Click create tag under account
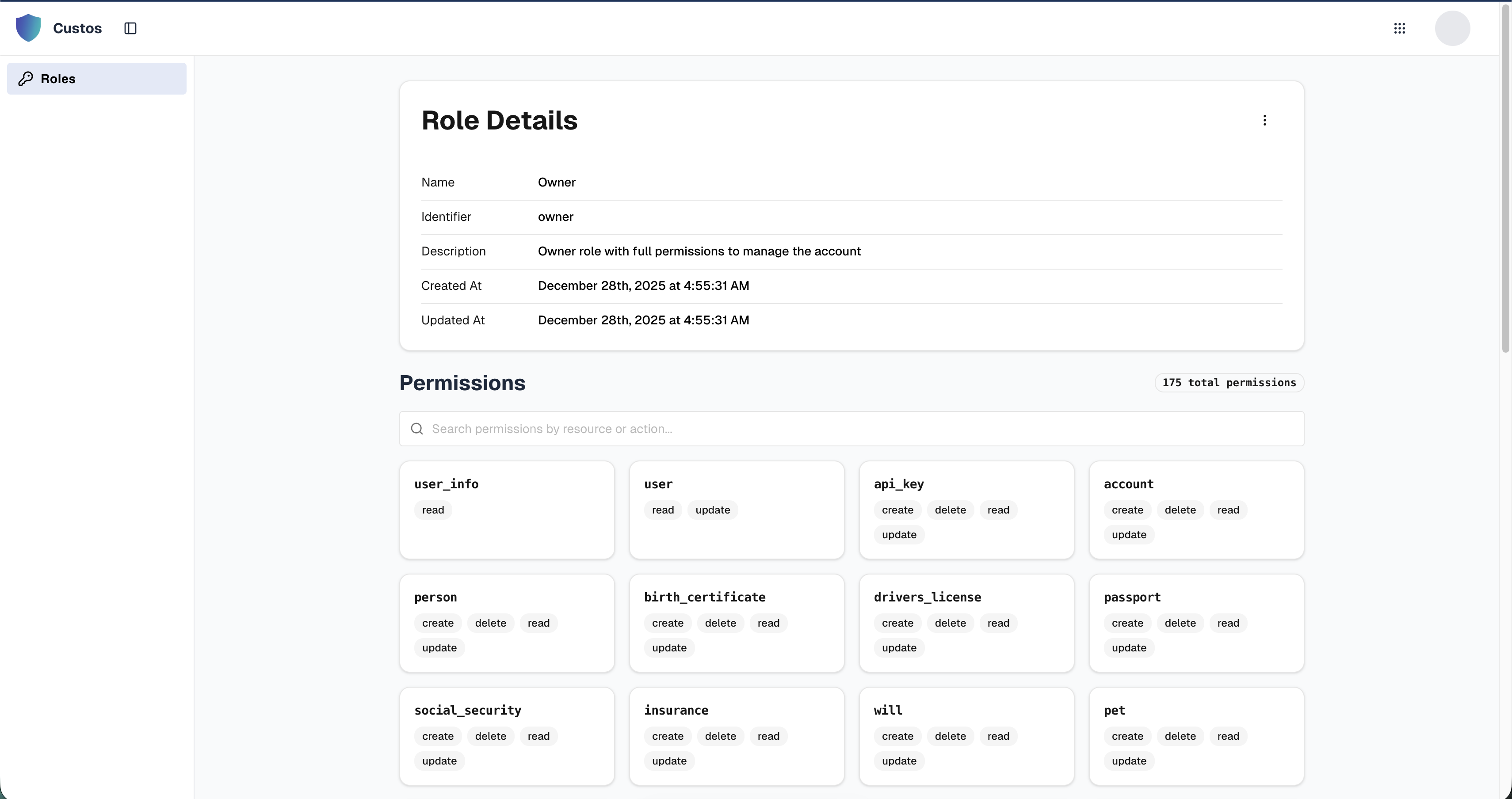The width and height of the screenshot is (1512, 799). tap(1127, 510)
